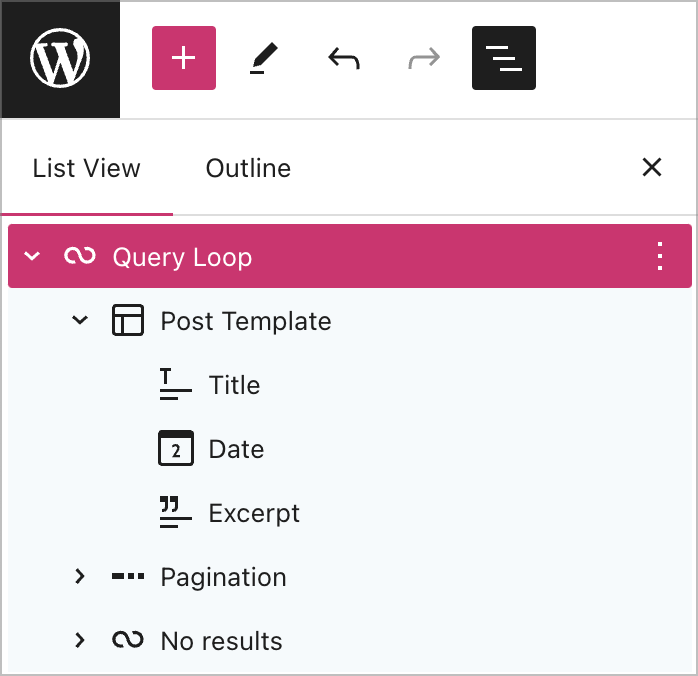
Task: Open Query Loop options menu
Action: 659,257
